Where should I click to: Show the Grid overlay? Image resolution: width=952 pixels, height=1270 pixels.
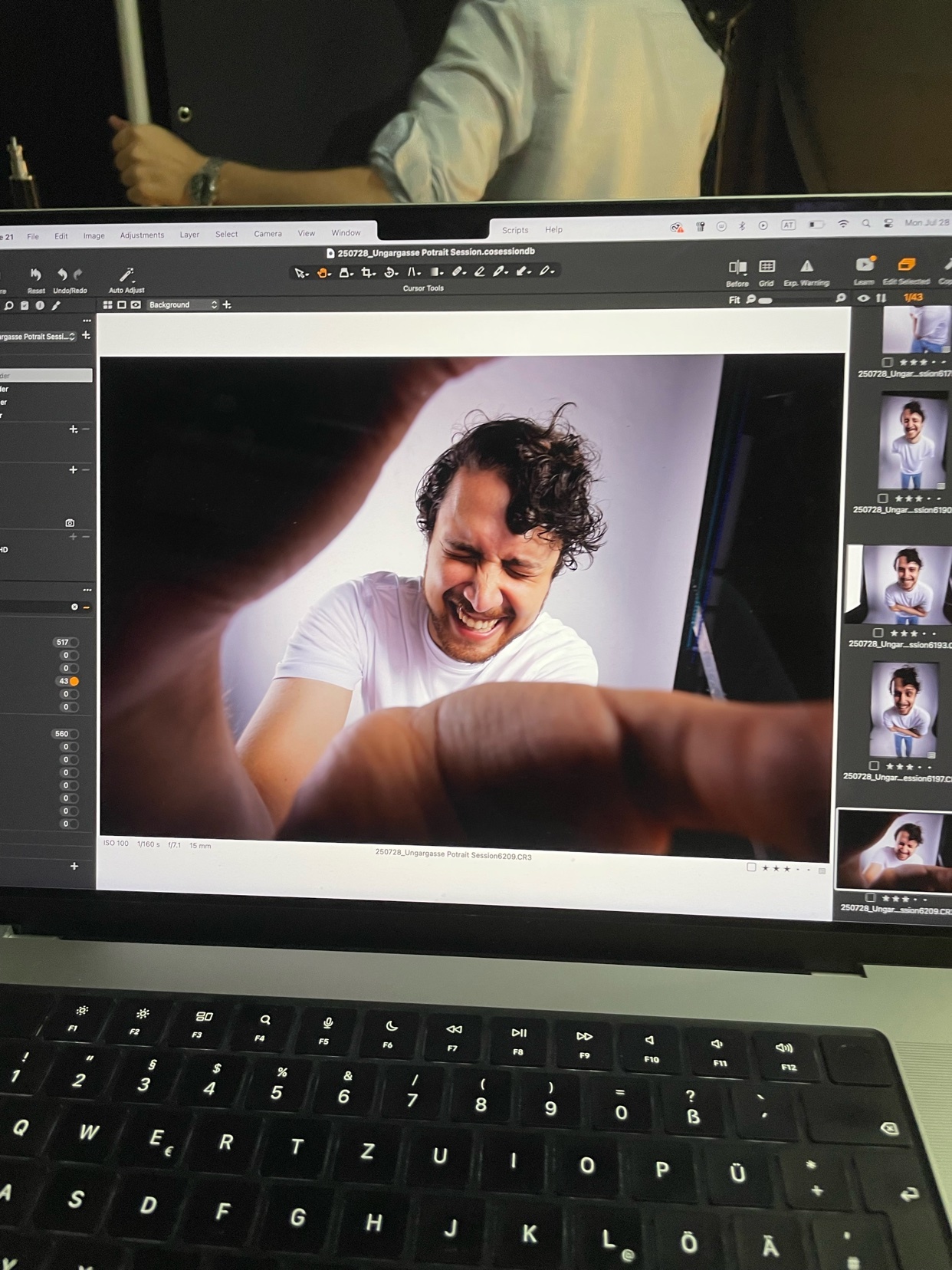tap(767, 266)
